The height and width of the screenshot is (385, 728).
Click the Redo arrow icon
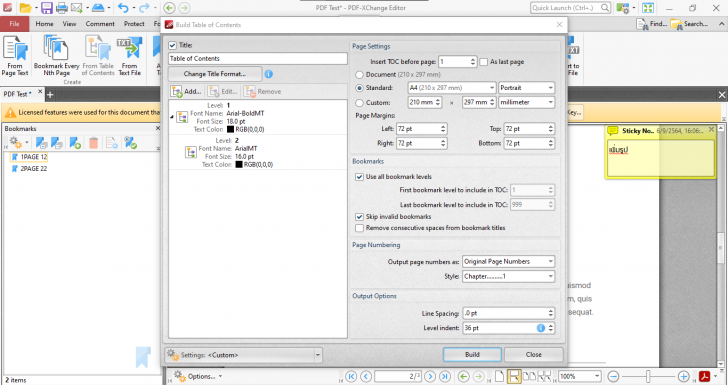[144, 8]
